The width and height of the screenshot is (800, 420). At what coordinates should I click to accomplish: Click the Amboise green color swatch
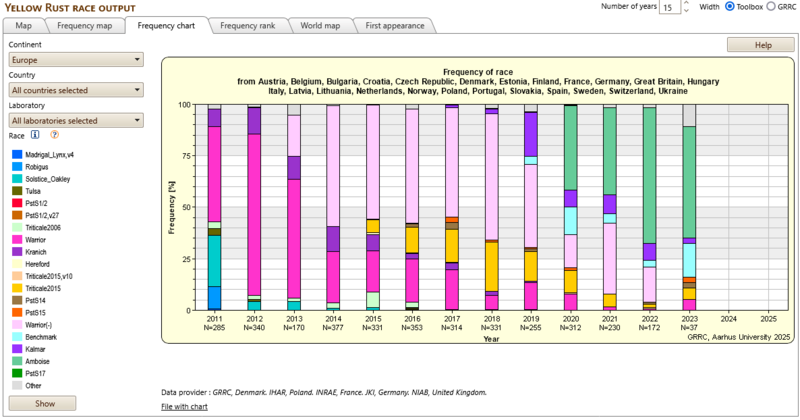click(16, 360)
